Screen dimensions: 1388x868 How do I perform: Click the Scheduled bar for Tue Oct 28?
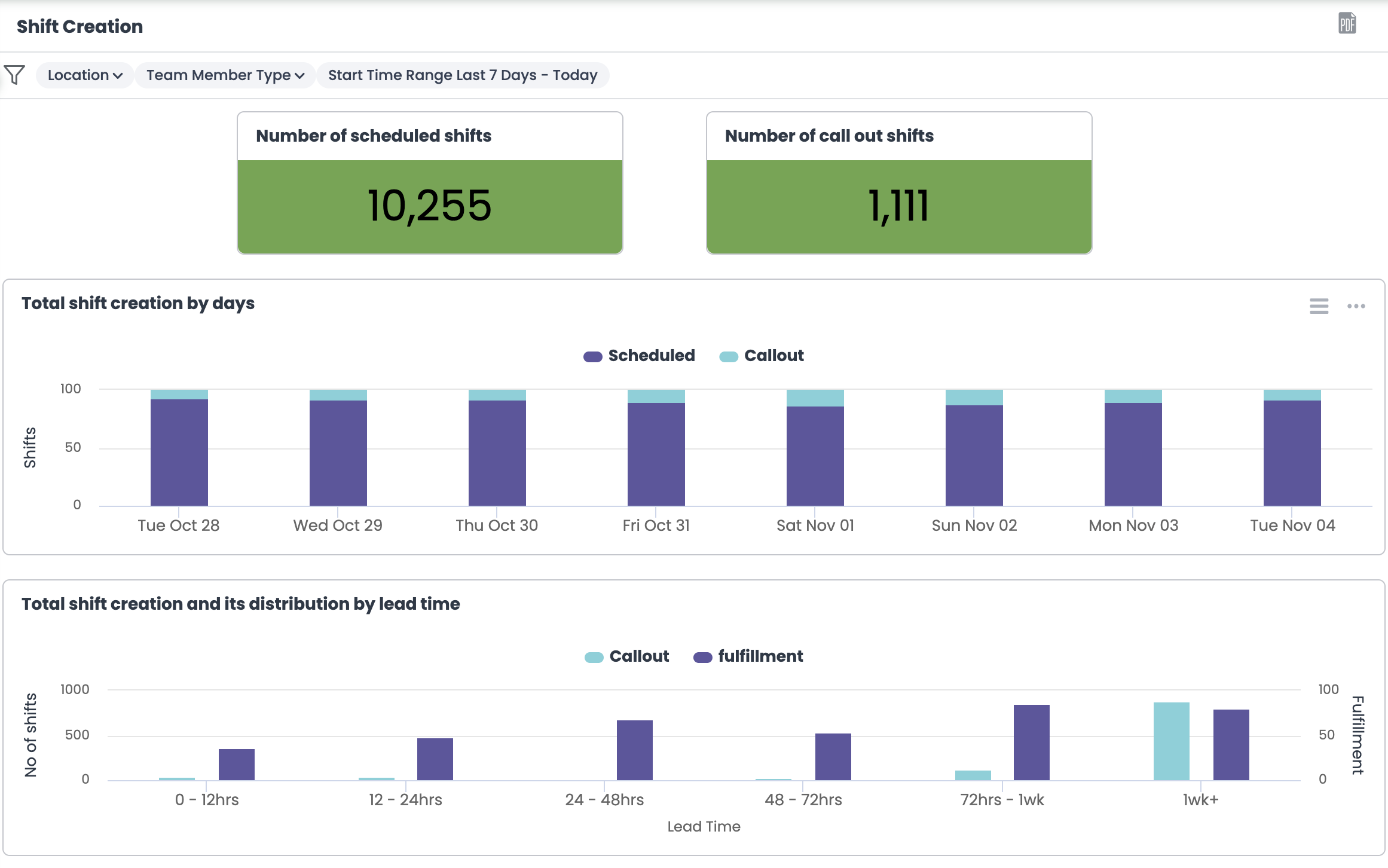(x=179, y=453)
